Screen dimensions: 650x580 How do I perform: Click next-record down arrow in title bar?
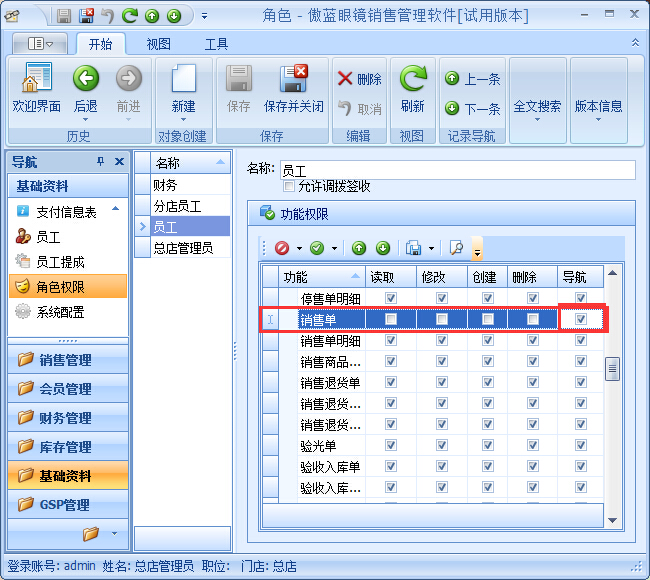coord(174,16)
